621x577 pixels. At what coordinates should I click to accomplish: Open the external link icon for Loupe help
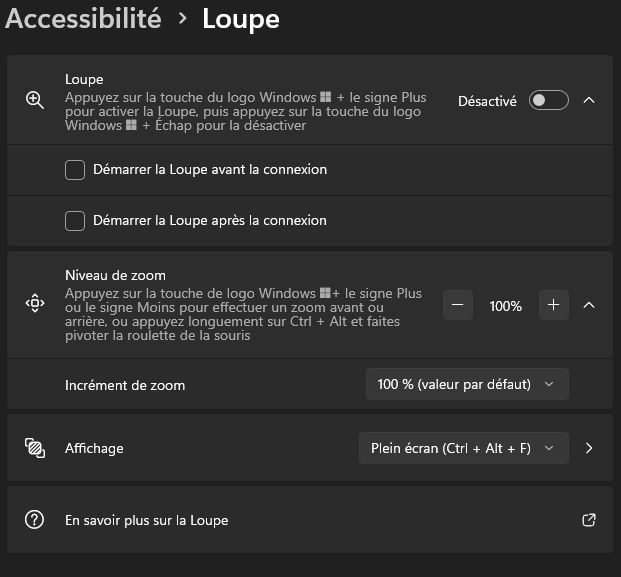[x=589, y=520]
